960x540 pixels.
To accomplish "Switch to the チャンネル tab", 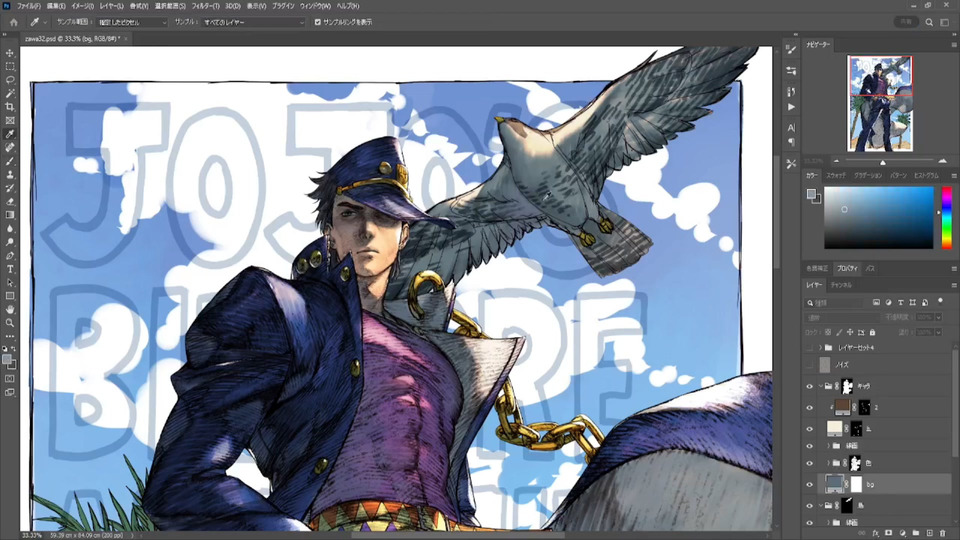I will click(841, 285).
